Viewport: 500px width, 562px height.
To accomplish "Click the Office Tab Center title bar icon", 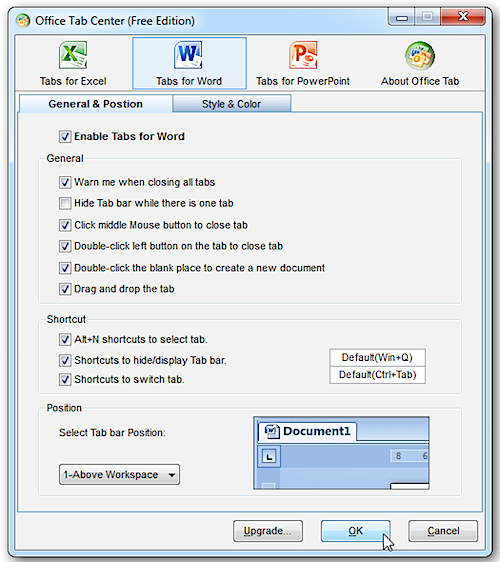I will pos(23,20).
